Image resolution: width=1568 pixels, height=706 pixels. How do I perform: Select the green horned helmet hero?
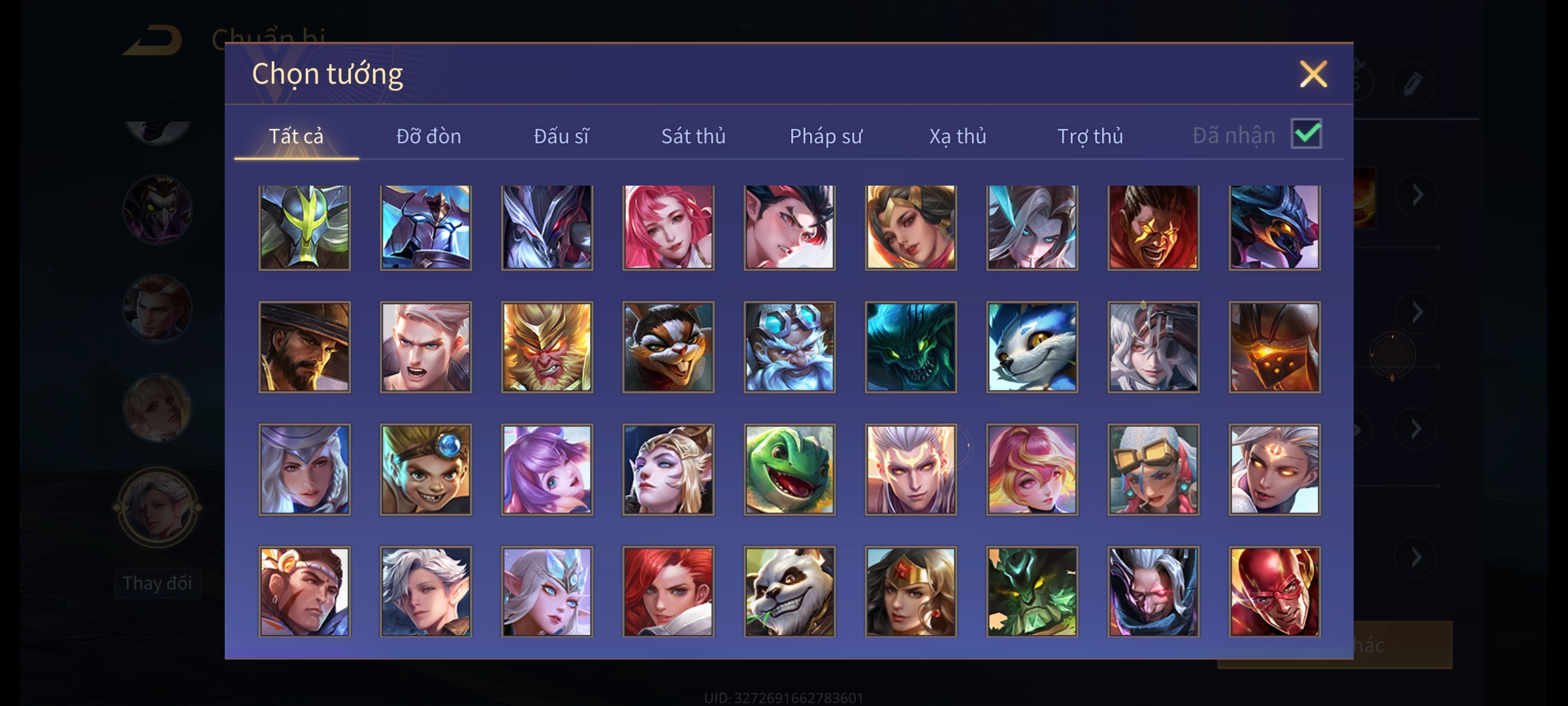coord(304,227)
